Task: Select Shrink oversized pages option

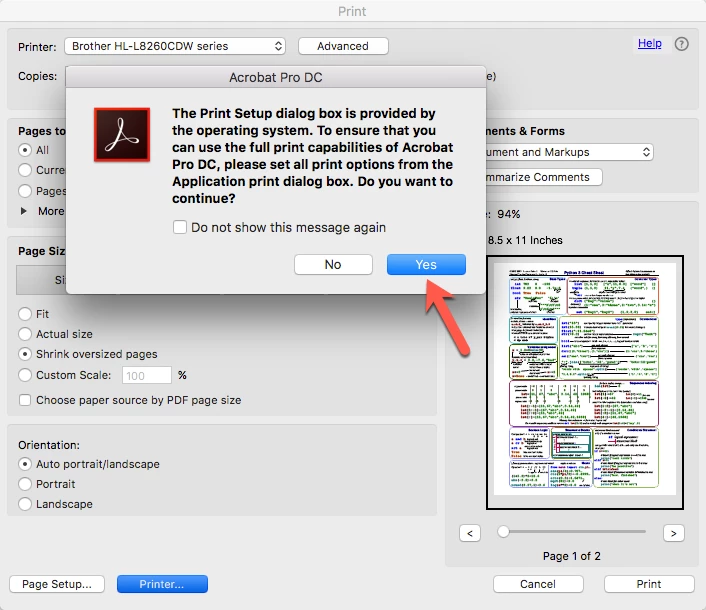Action: (25, 354)
